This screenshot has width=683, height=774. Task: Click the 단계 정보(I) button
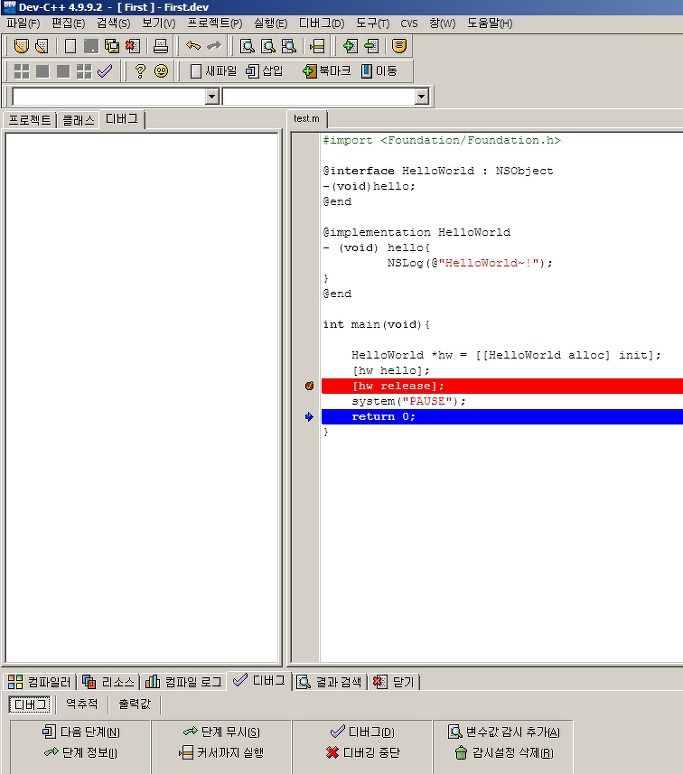click(81, 753)
